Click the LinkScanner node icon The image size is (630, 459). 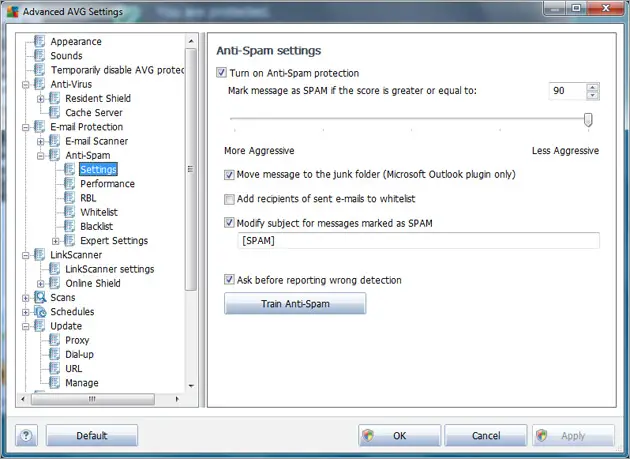tap(39, 255)
